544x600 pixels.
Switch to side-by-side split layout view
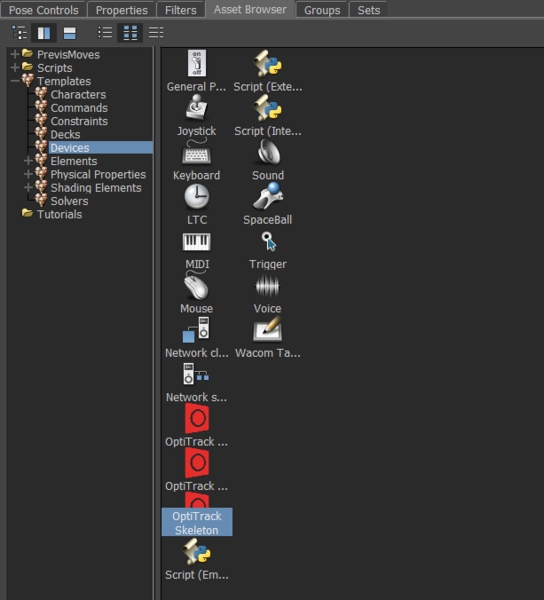coord(44,33)
